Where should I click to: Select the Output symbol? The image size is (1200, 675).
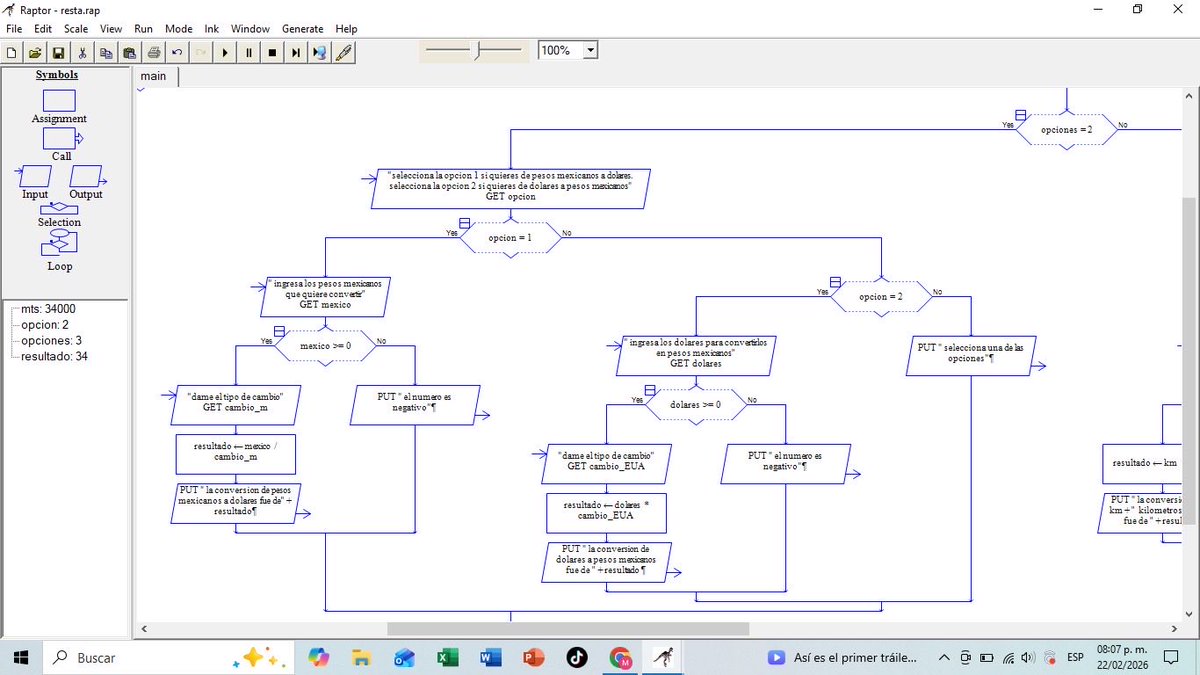[x=86, y=176]
